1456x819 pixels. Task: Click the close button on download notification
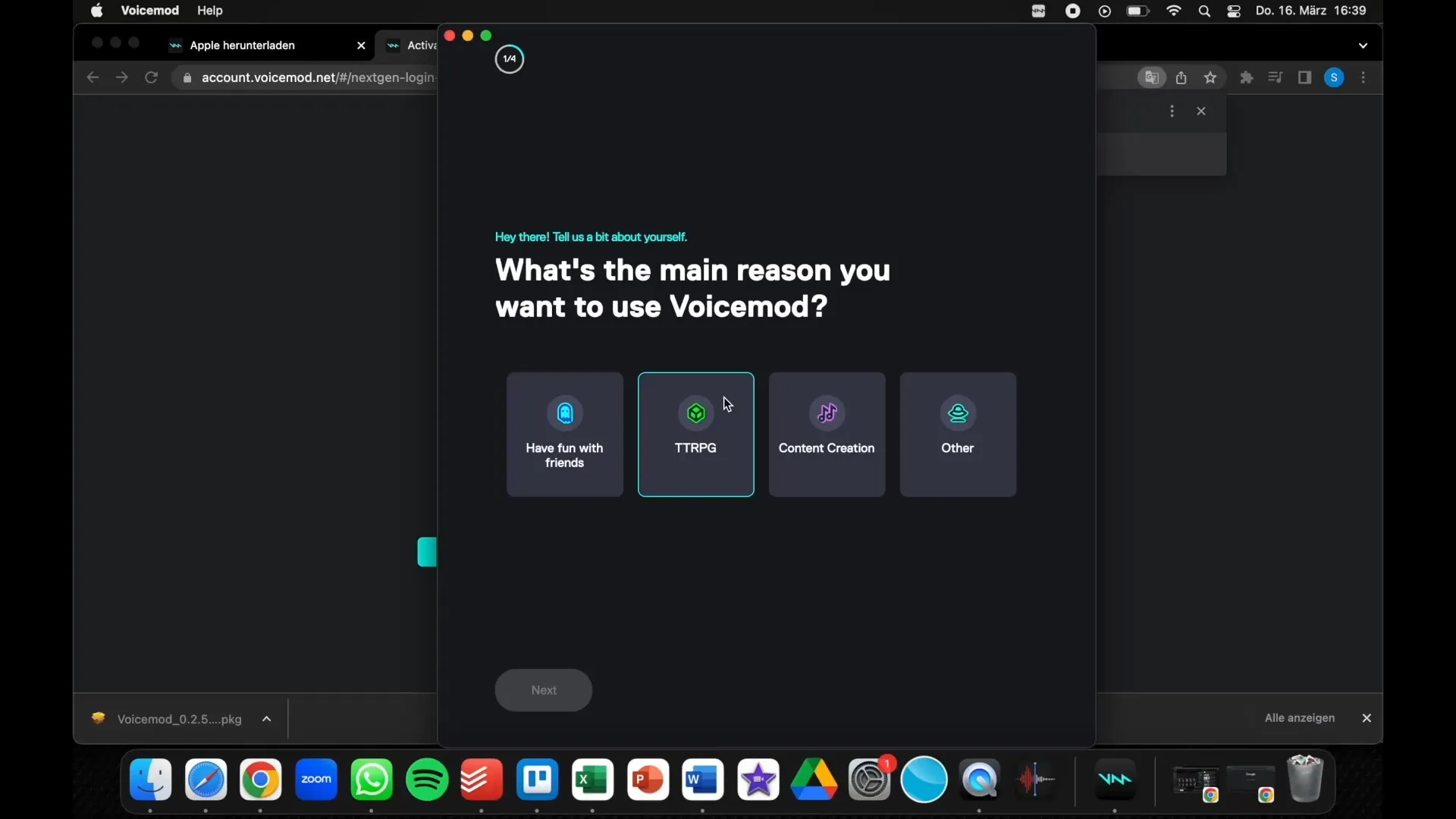[1367, 718]
